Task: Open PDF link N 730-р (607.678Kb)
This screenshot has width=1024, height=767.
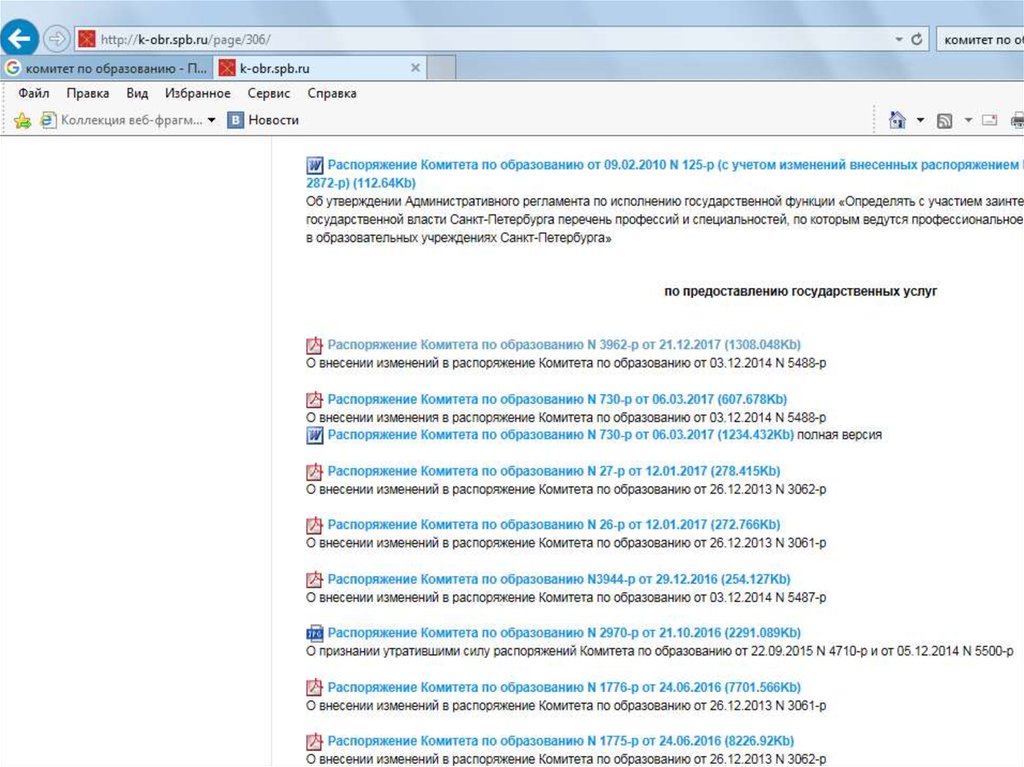Action: click(557, 399)
